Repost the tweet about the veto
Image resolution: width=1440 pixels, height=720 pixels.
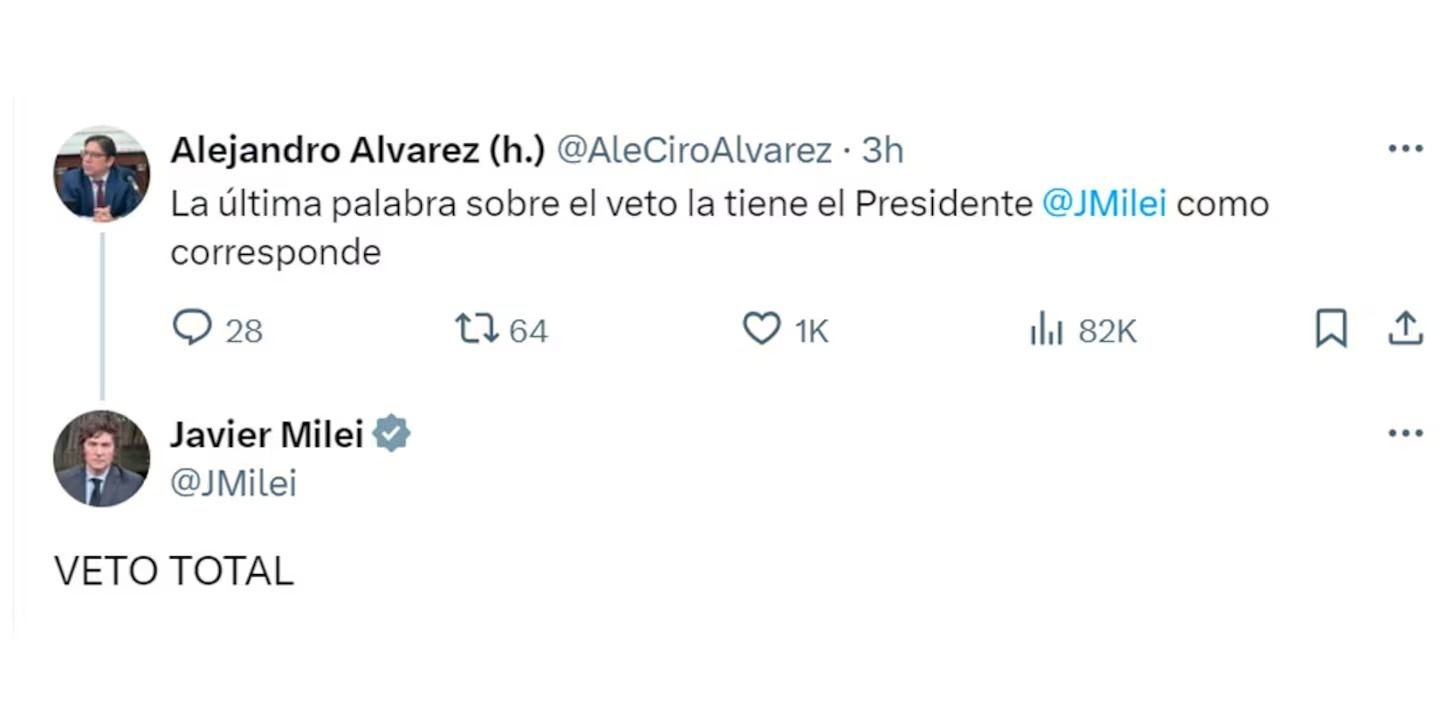click(477, 328)
